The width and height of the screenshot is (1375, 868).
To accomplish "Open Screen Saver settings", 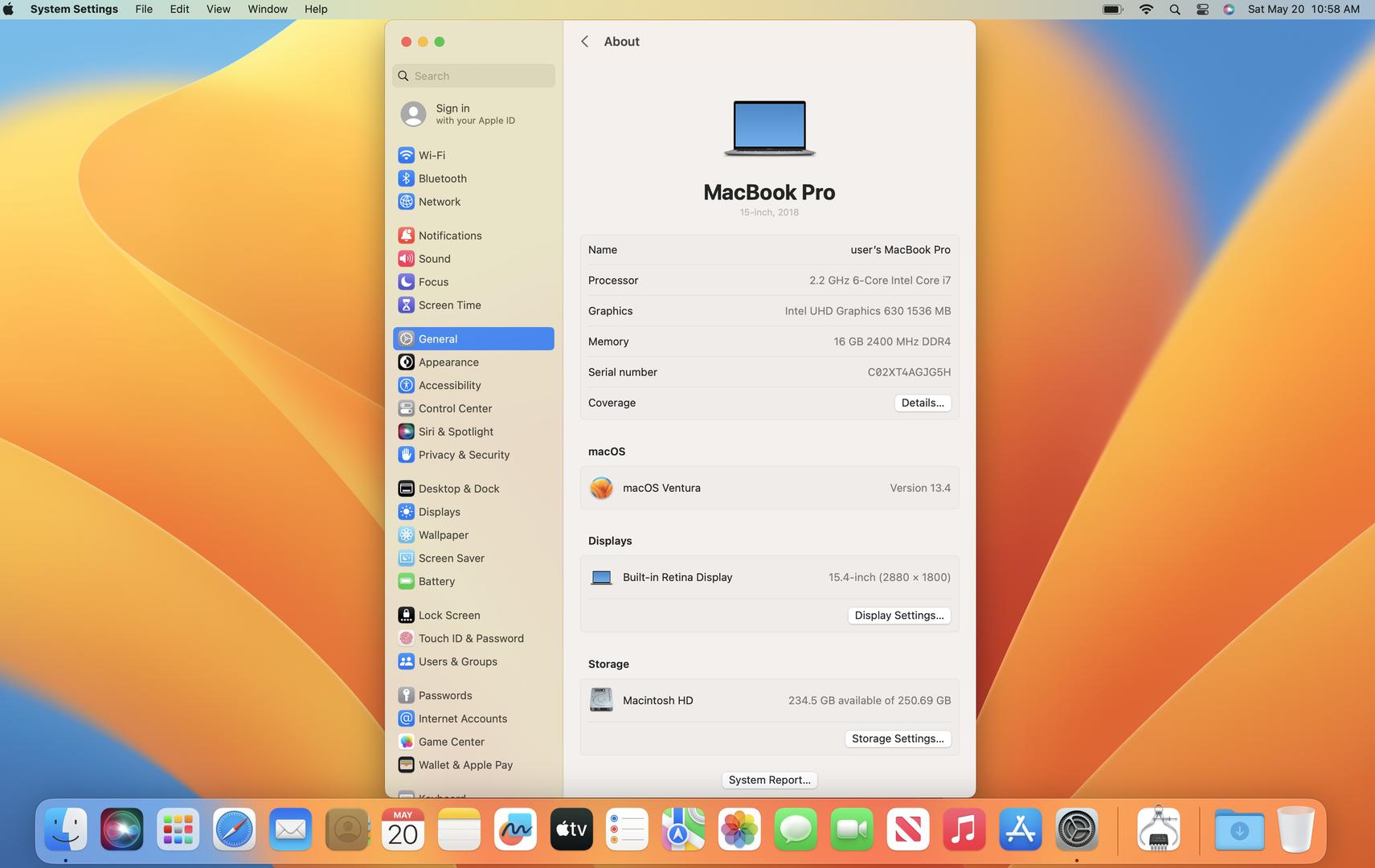I will (473, 559).
